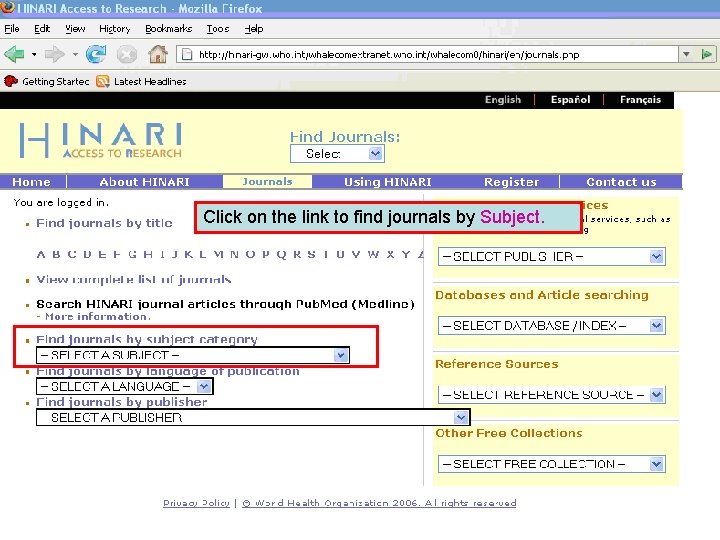Click letter P in journal alphabet list

click(x=265, y=254)
